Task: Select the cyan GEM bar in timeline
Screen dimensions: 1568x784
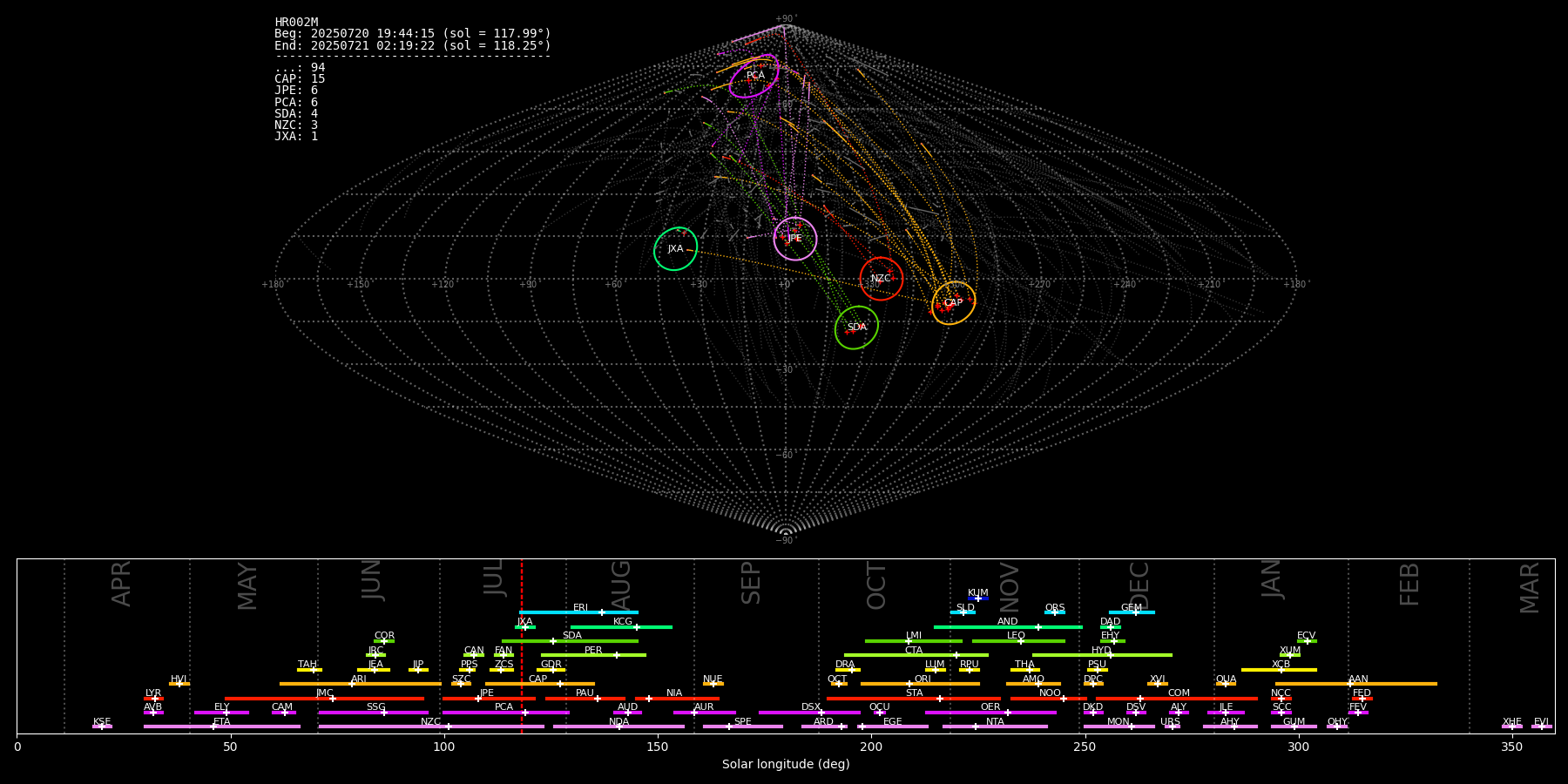Action: pos(1132,612)
